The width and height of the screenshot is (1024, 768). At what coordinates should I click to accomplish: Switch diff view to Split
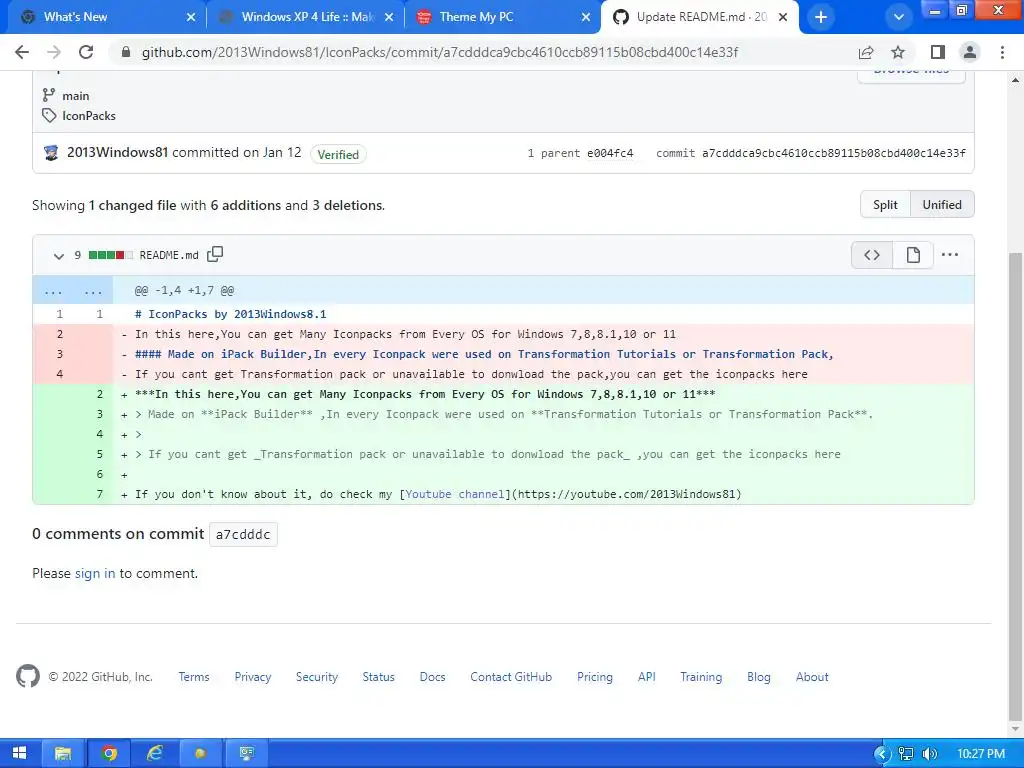pos(885,204)
